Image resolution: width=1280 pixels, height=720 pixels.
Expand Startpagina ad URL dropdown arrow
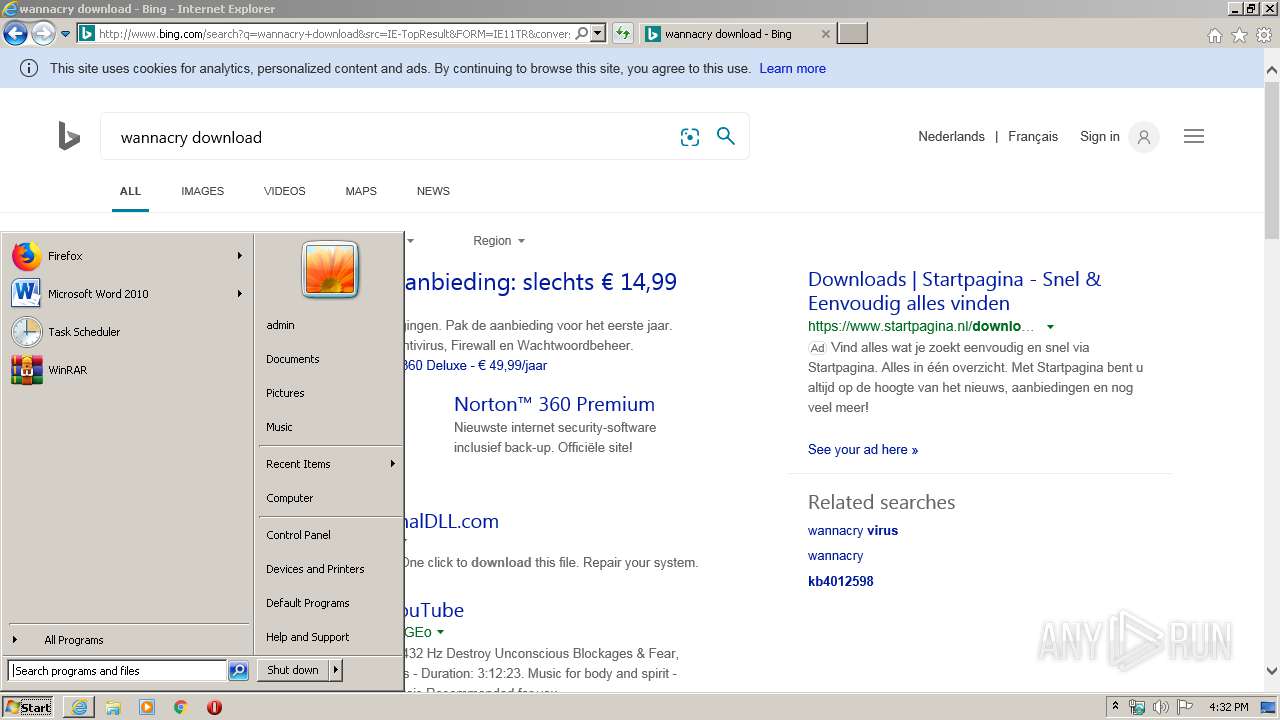[x=1050, y=327]
